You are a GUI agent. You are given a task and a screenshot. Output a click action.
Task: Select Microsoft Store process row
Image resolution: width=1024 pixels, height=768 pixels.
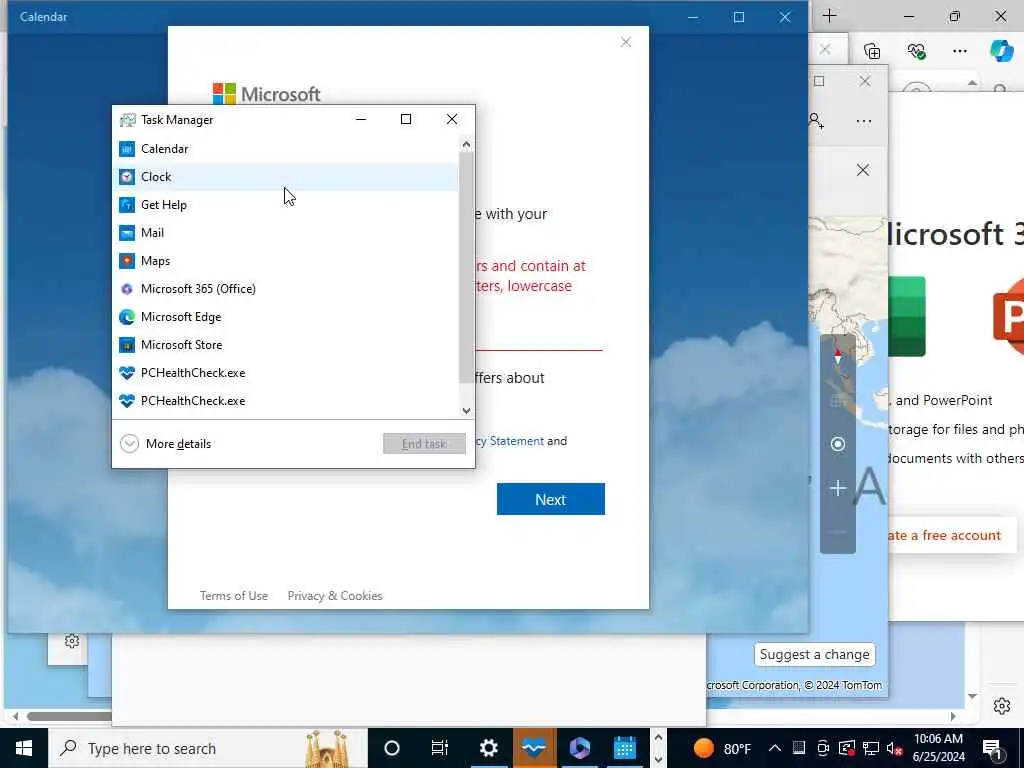click(287, 345)
